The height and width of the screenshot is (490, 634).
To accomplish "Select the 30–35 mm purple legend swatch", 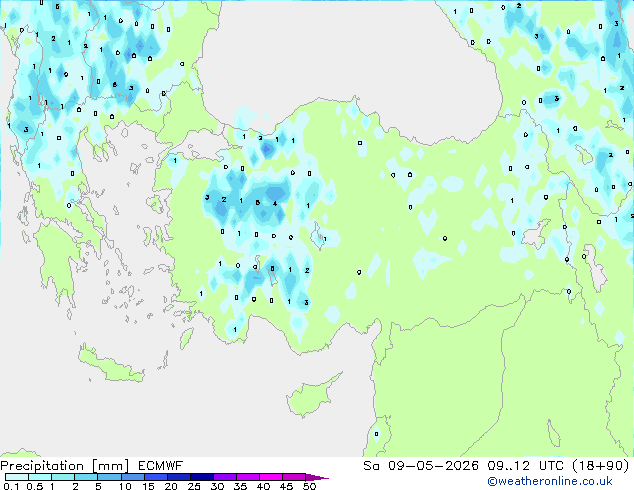I will click(x=224, y=477).
